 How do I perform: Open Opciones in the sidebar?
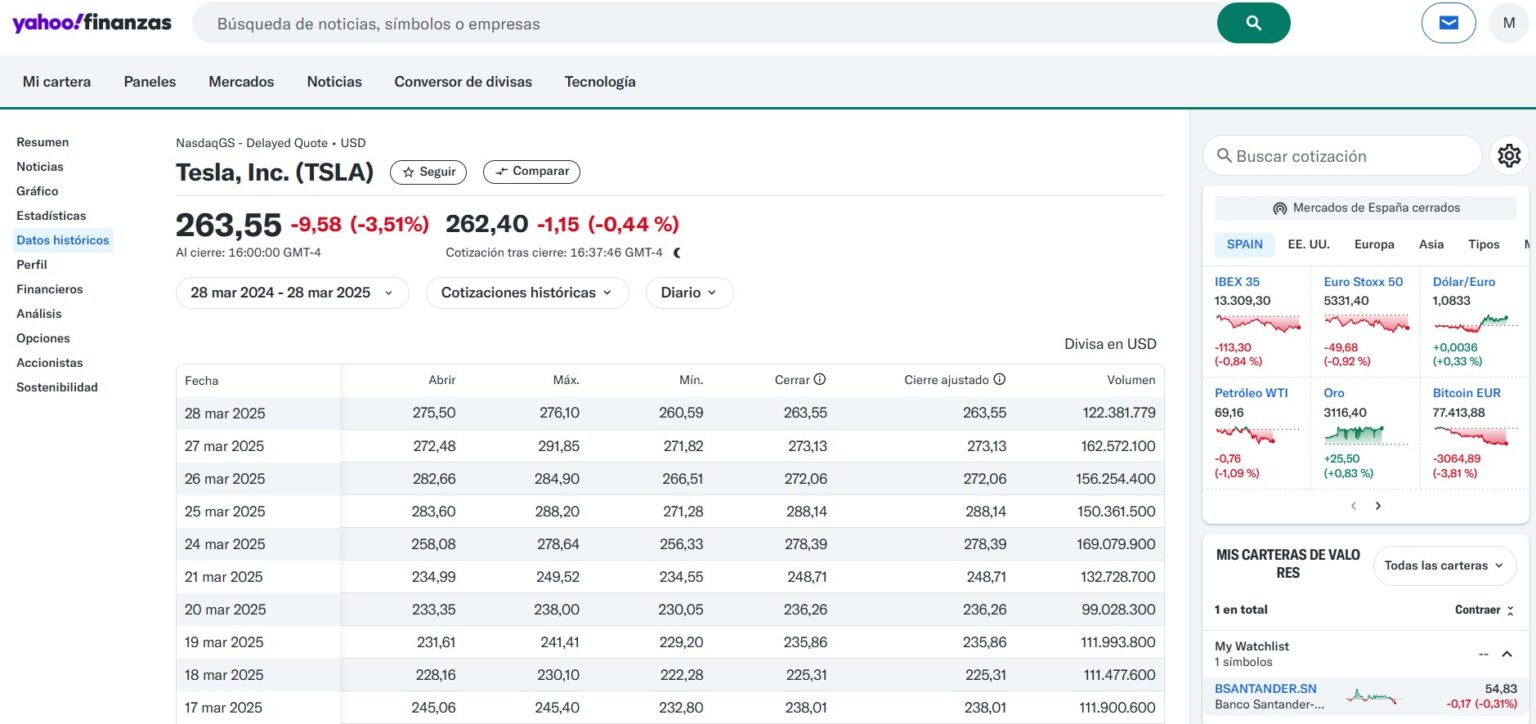coord(43,338)
